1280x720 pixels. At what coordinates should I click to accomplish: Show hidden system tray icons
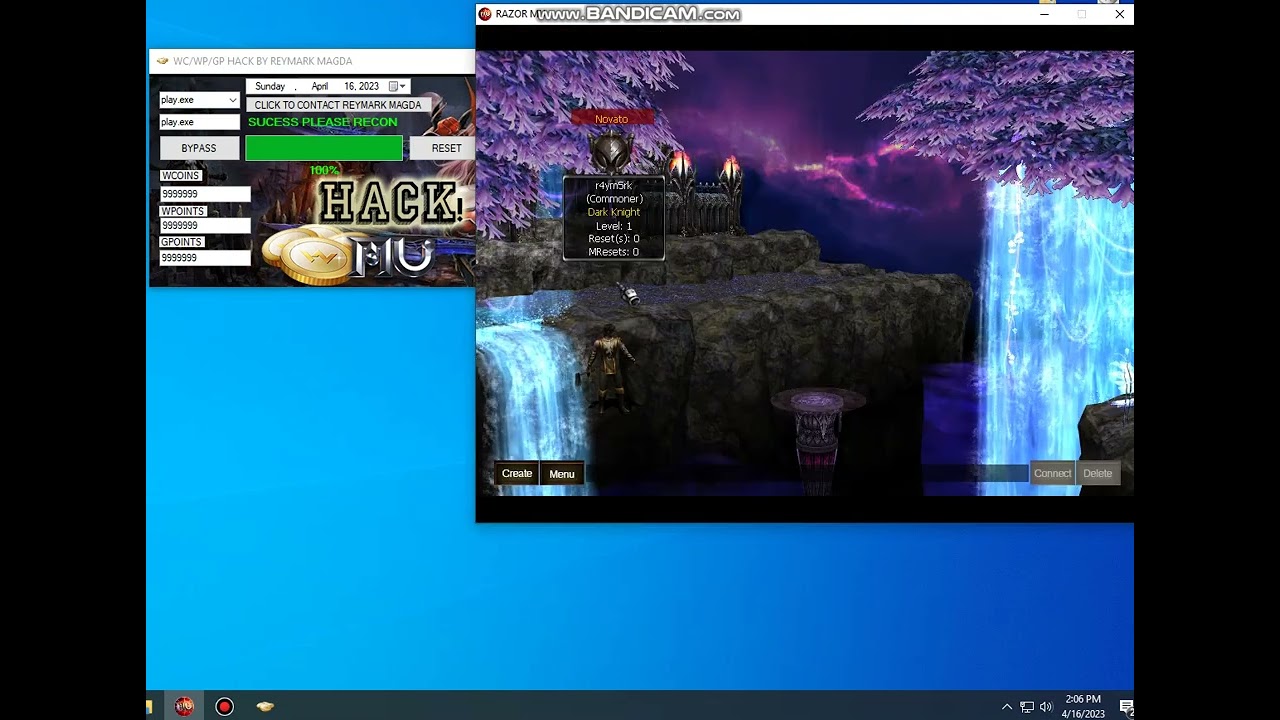pos(1007,707)
